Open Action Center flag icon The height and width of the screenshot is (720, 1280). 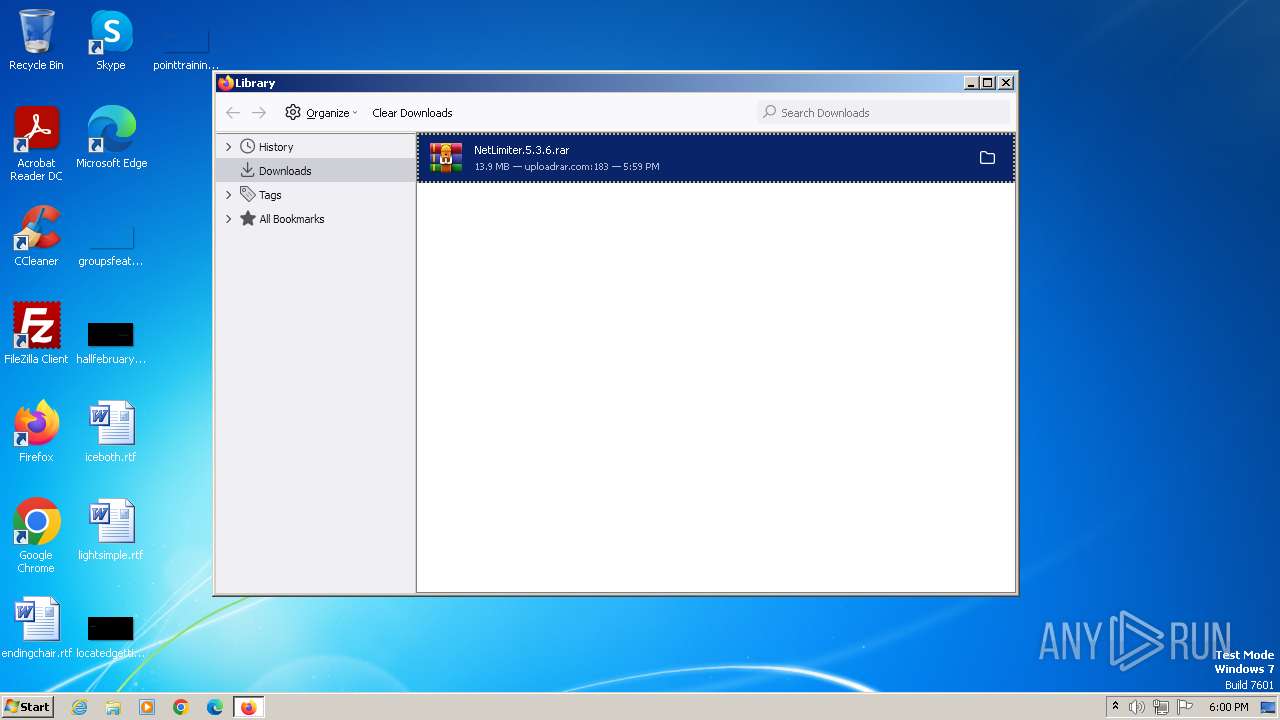(x=1185, y=707)
